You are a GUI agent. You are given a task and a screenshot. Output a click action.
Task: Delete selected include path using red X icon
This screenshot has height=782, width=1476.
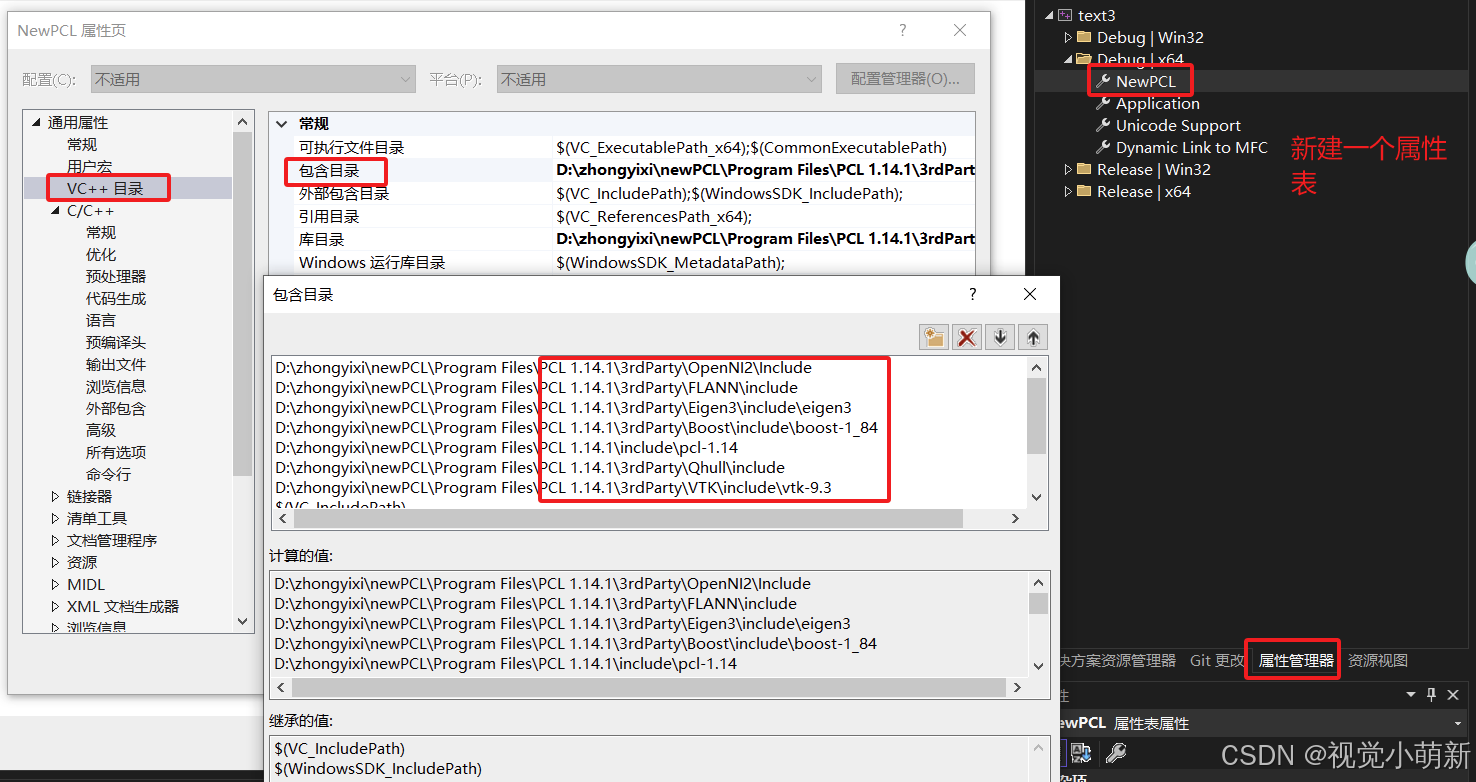(966, 337)
